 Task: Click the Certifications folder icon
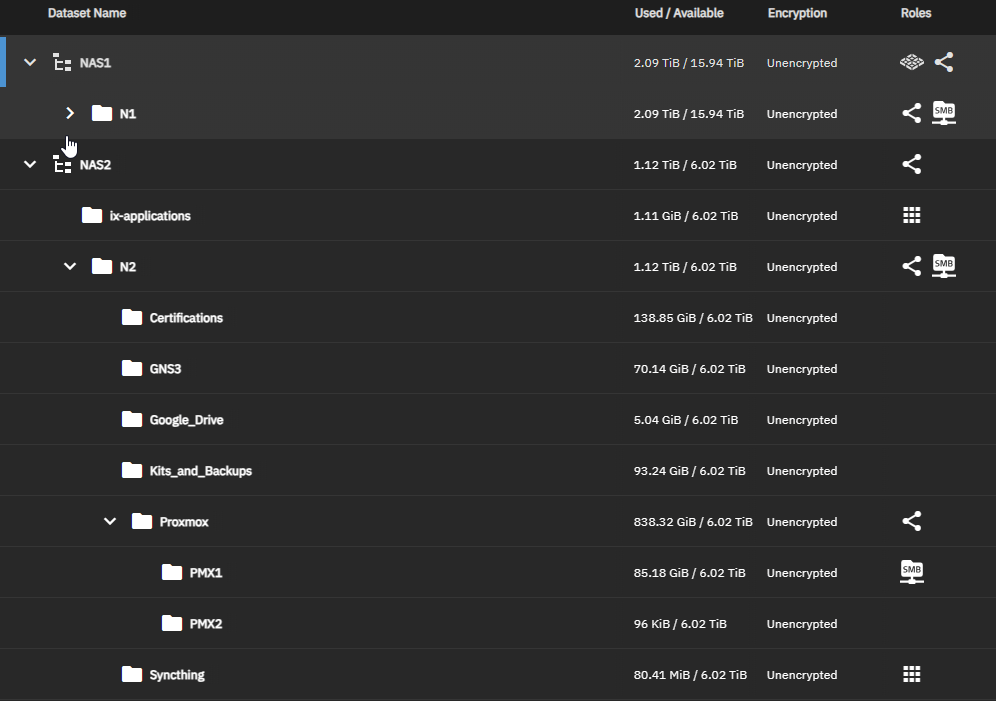tap(132, 317)
